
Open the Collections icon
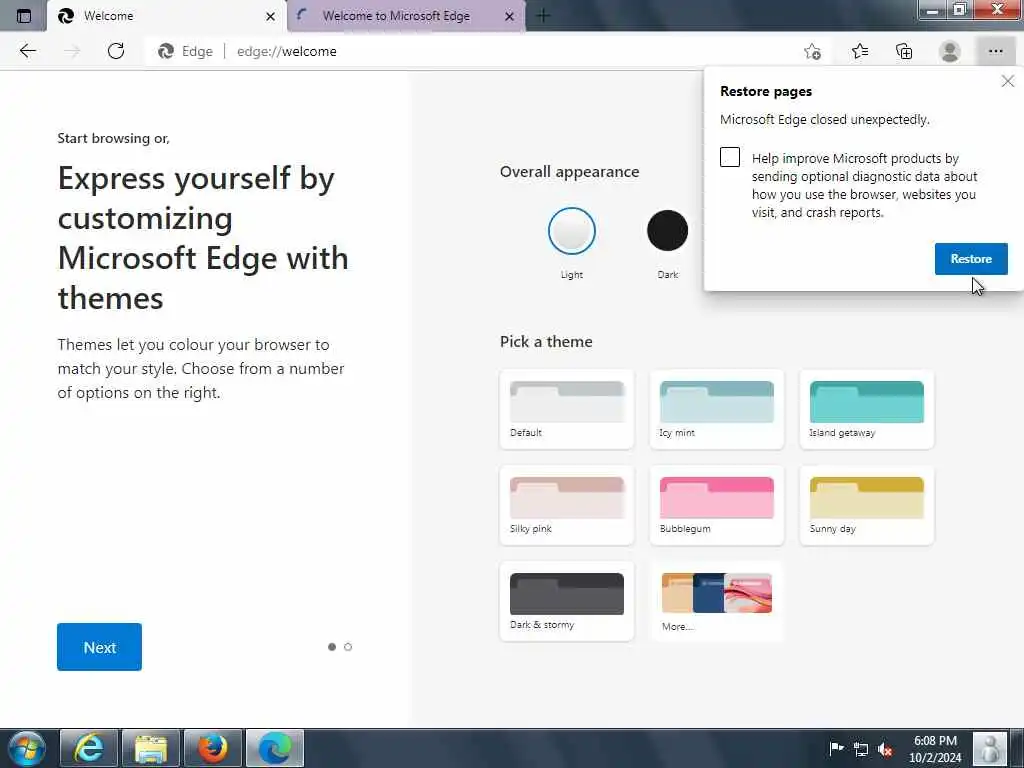[x=904, y=51]
